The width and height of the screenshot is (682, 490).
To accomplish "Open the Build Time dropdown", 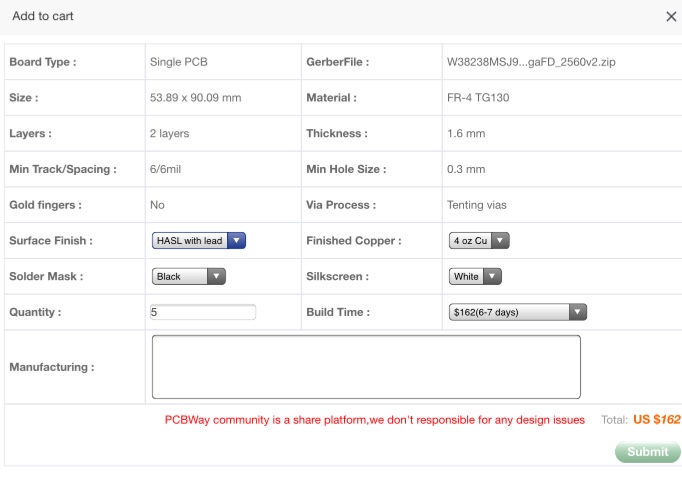I will click(x=517, y=312).
